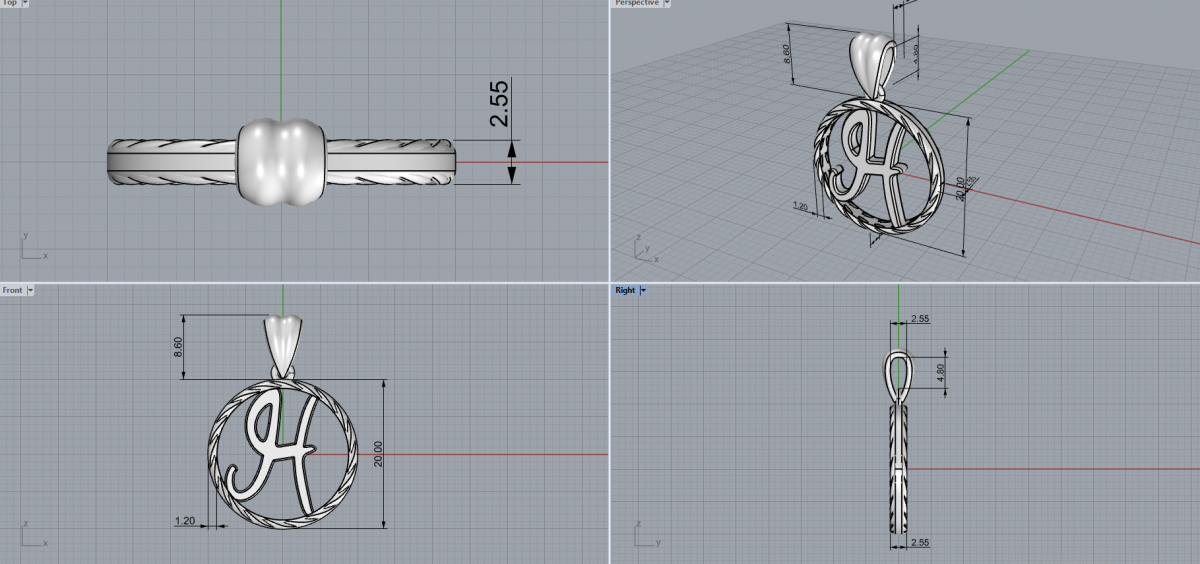The image size is (1200, 564).
Task: Select the 4.80 dimension in Right view
Action: click(940, 372)
